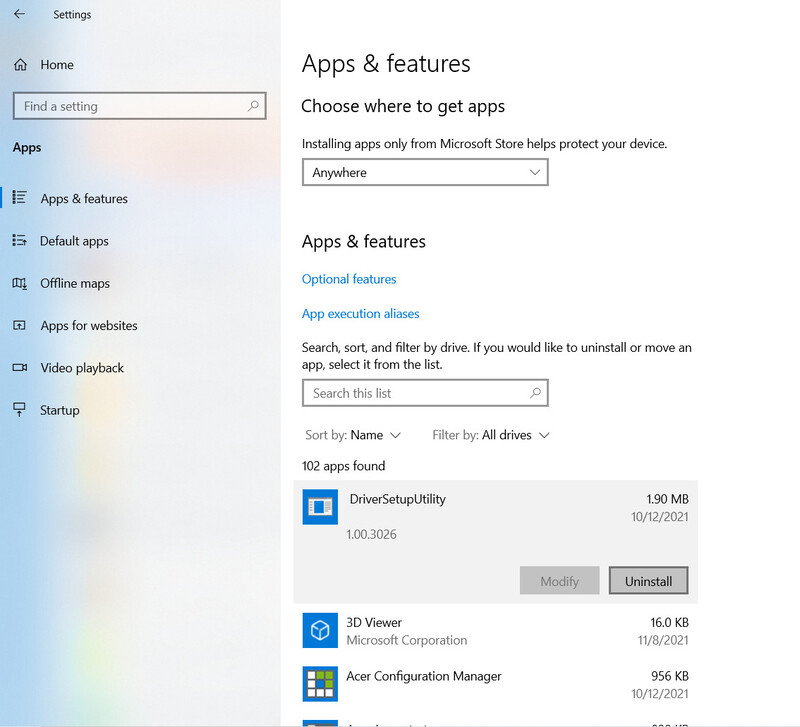Screen dimensions: 800x727
Task: Open the Anywhere app source dropdown
Action: pos(425,172)
